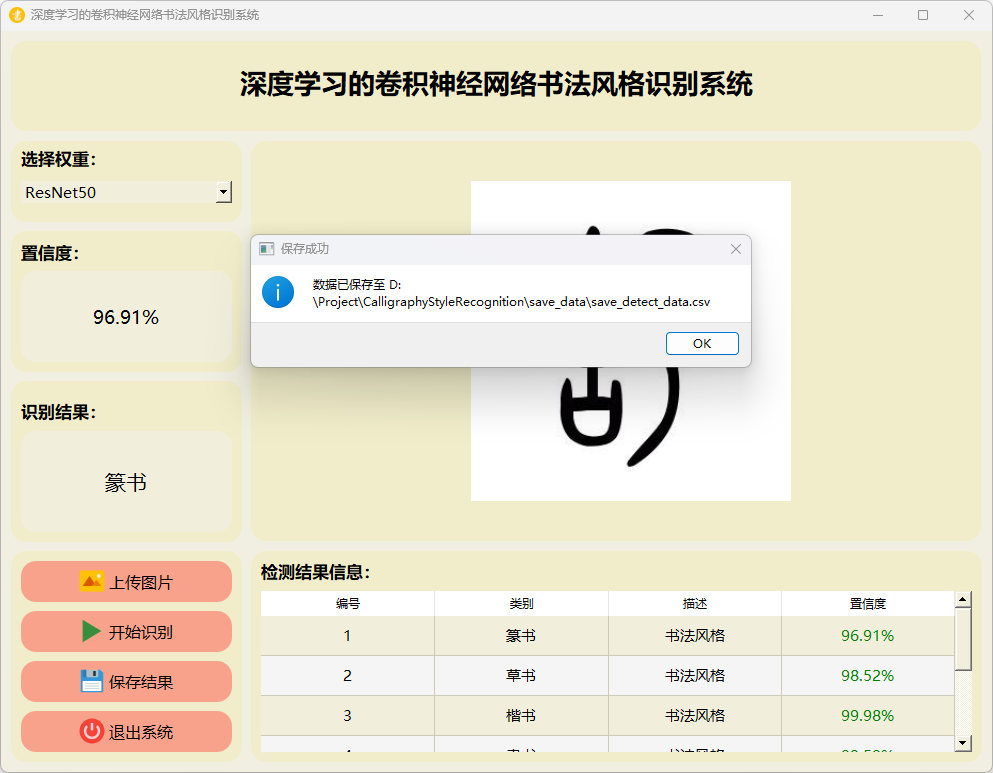The width and height of the screenshot is (993, 773).
Task: Click the 类别 column header
Action: tap(520, 604)
